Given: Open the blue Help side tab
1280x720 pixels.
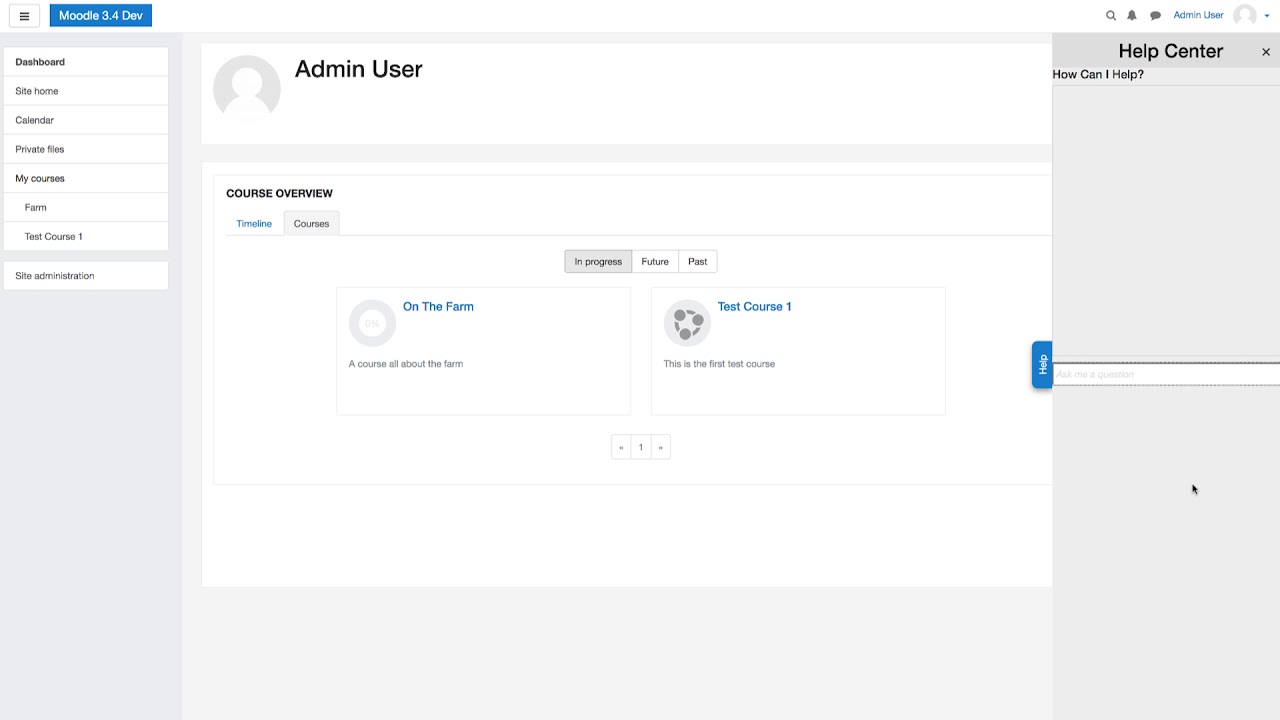Looking at the screenshot, I should (x=1042, y=364).
